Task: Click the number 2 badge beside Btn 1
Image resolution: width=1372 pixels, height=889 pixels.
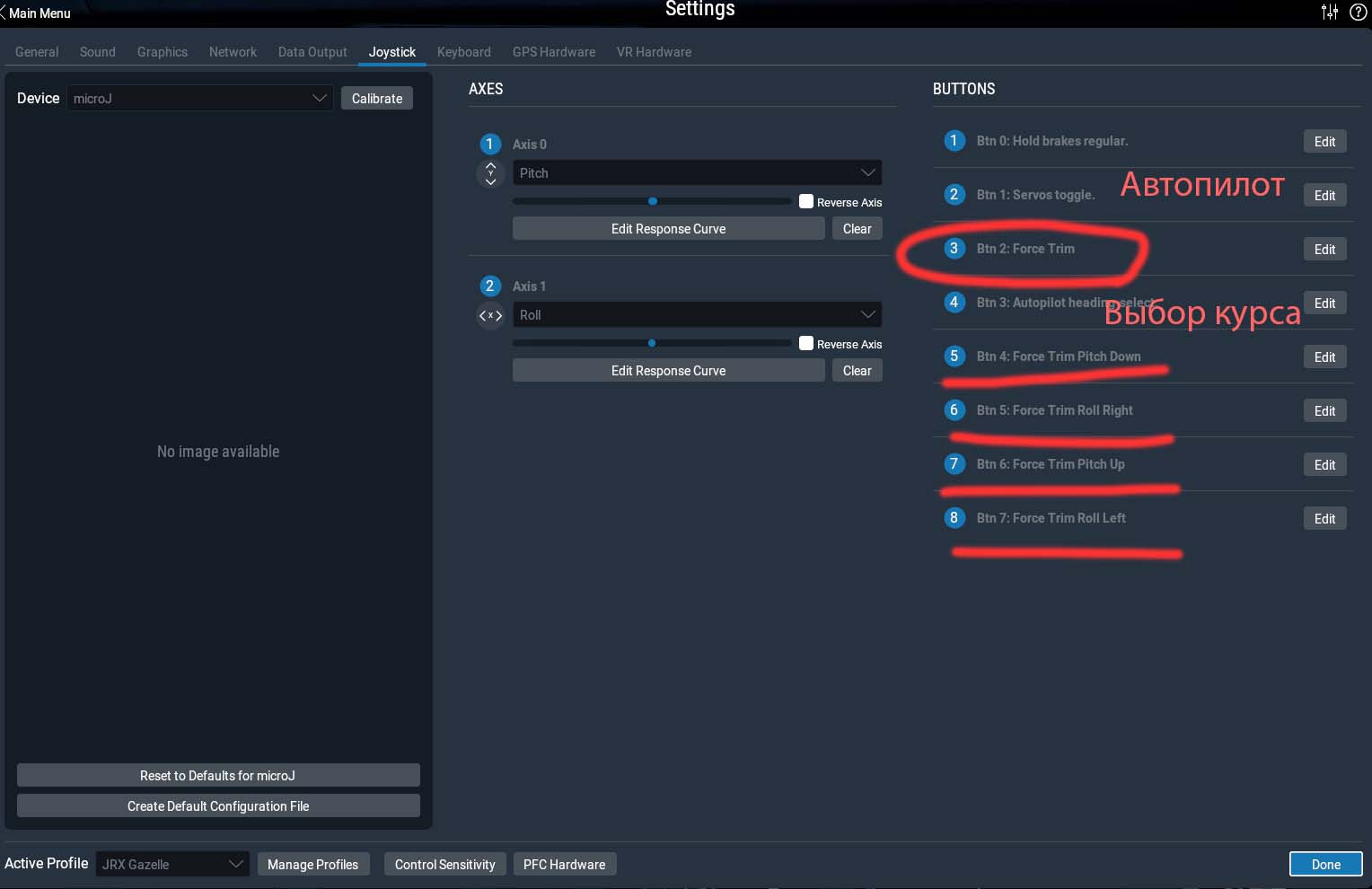Action: pos(954,194)
